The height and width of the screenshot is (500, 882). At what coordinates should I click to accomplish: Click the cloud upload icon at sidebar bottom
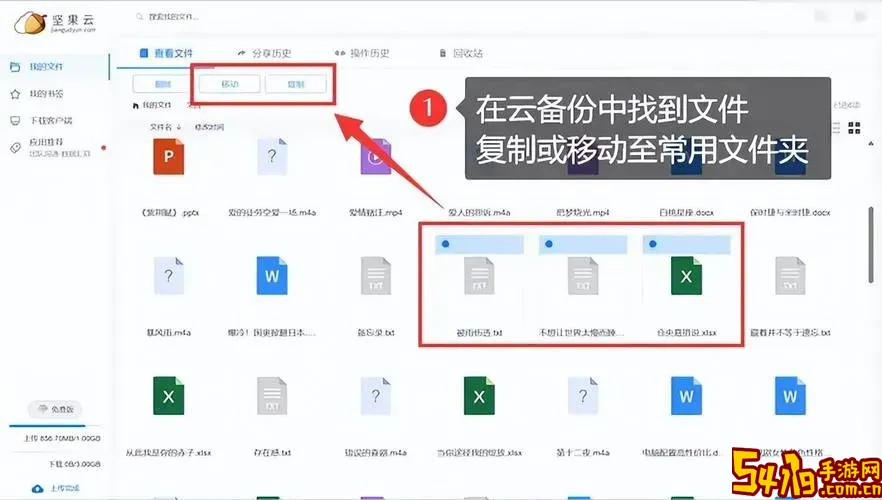[x=38, y=488]
